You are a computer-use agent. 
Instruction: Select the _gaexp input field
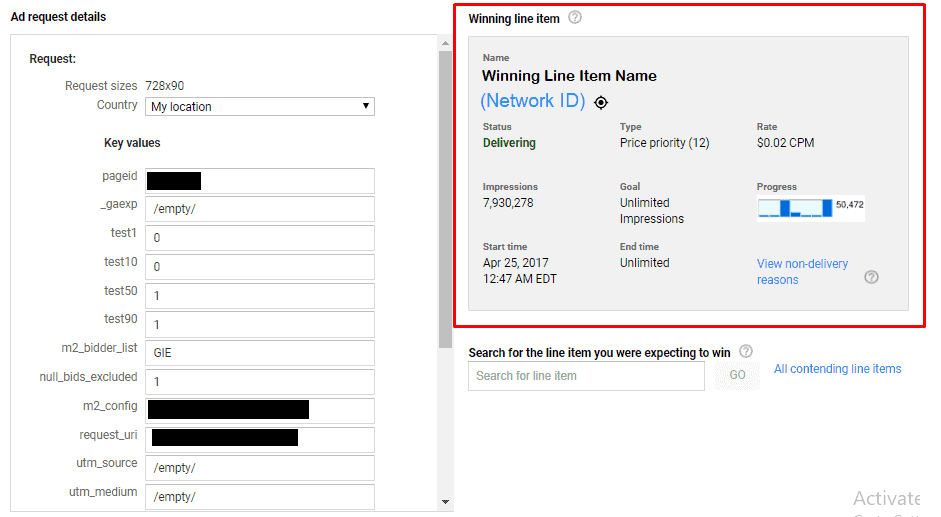coord(260,209)
